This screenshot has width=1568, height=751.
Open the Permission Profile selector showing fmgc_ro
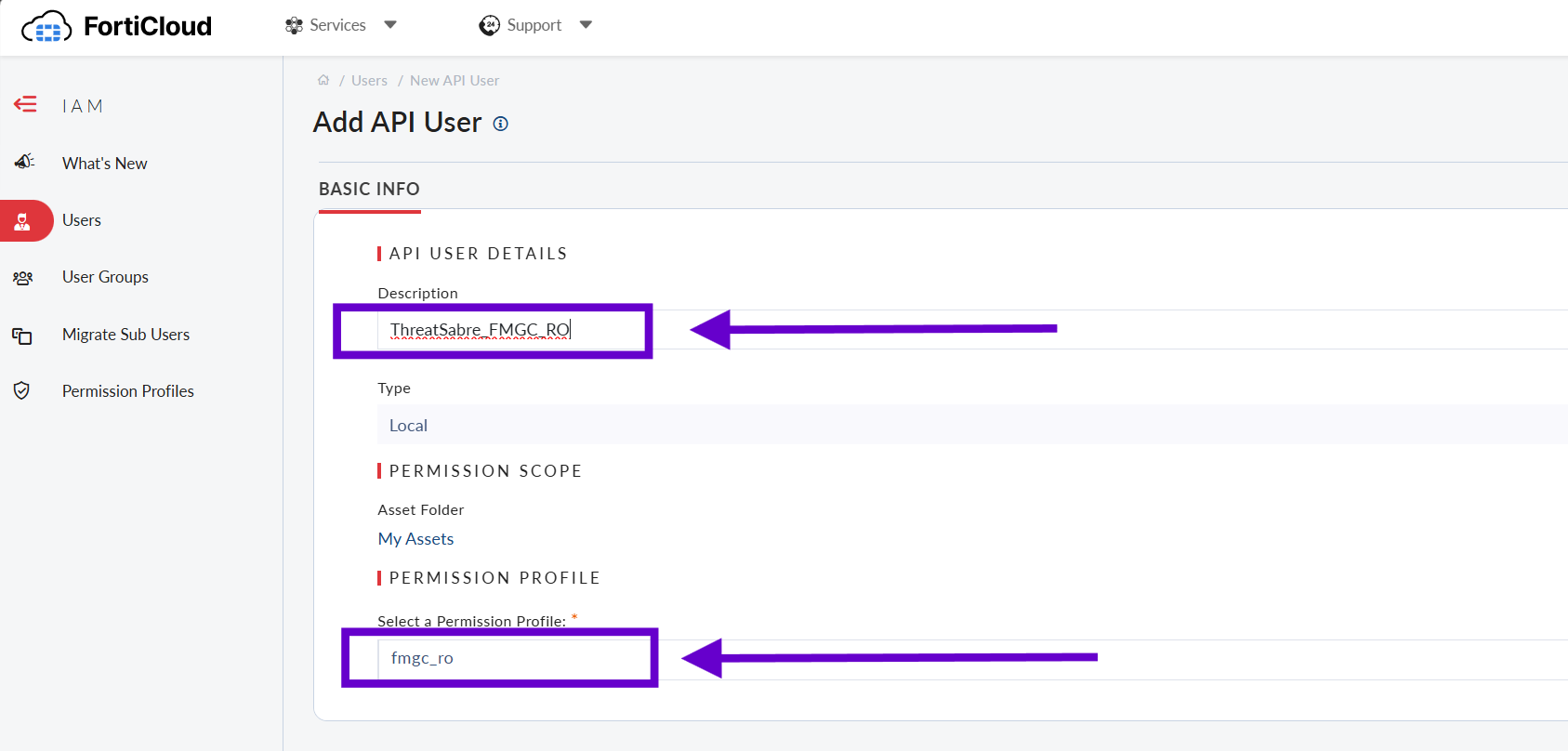coord(972,659)
